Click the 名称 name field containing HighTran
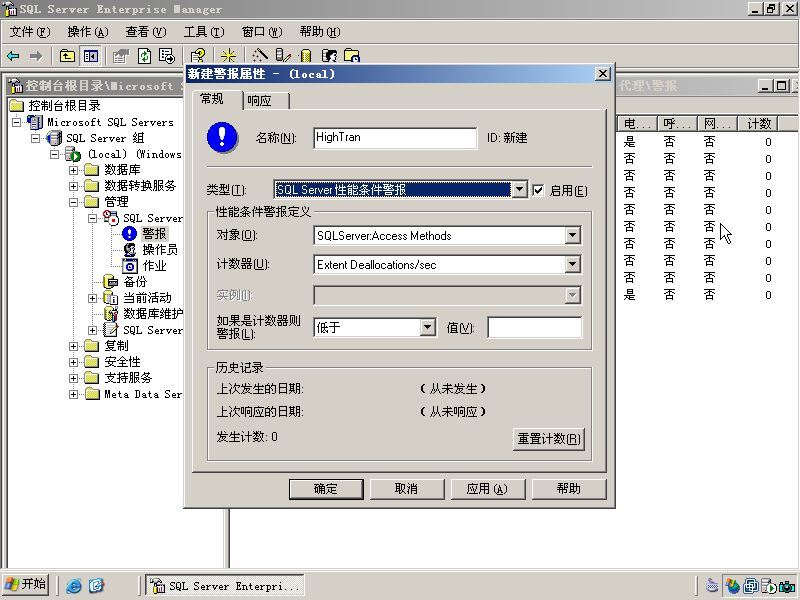Screen dimensions: 800x600 point(395,138)
